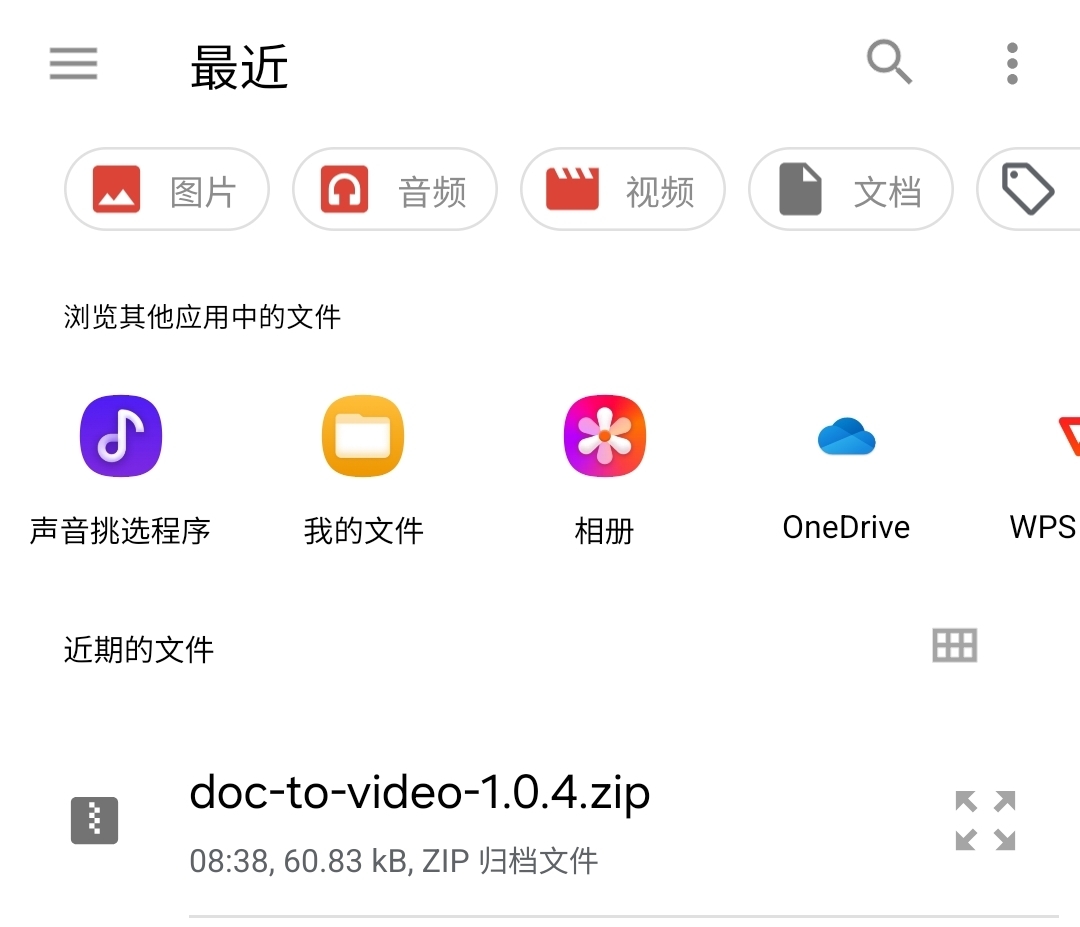The image size is (1080, 927).
Task: Open WPS app icon
Action: click(x=1069, y=436)
